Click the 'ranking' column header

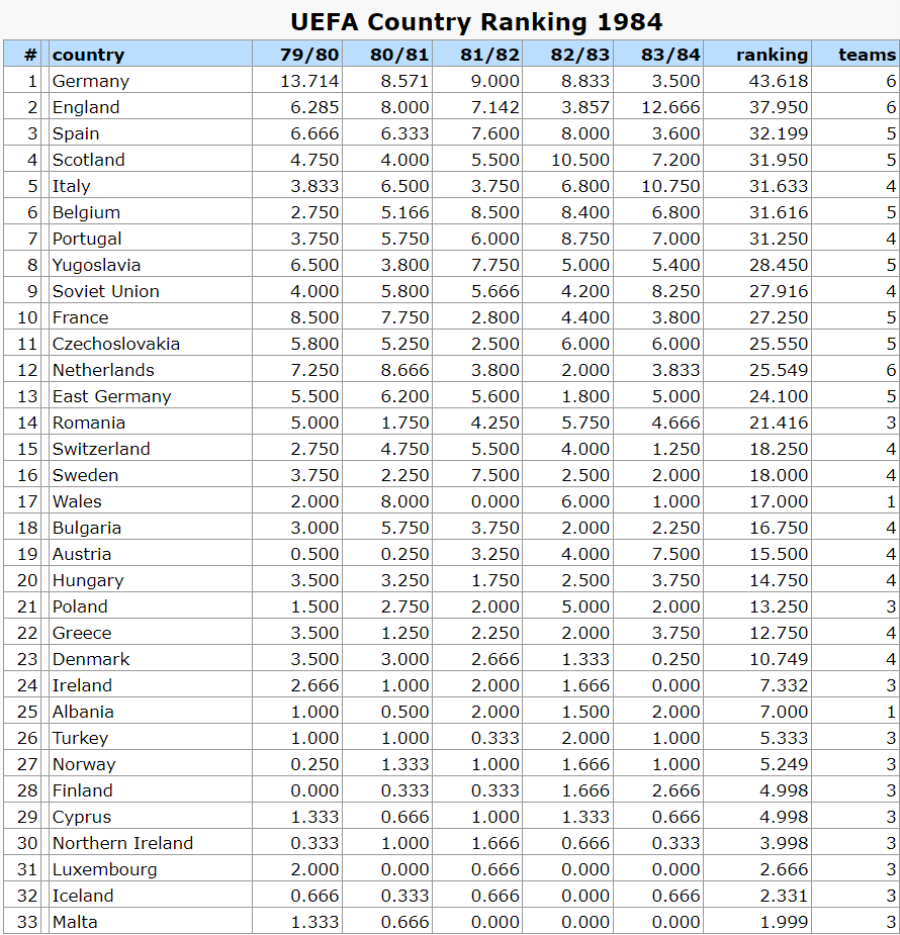pyautogui.click(x=772, y=55)
